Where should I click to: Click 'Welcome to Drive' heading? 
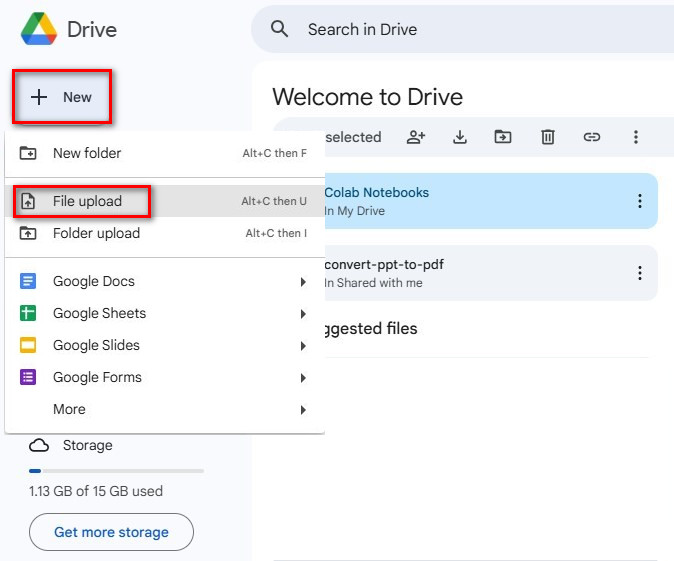(x=368, y=97)
